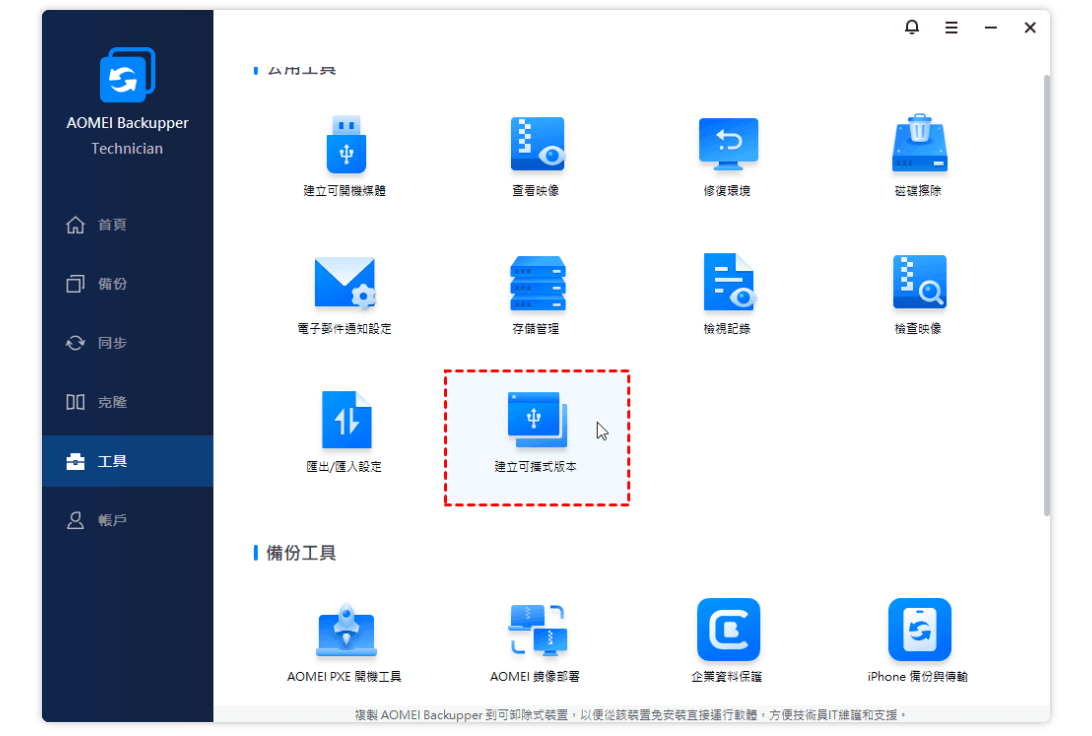Image resolution: width=1092 pixels, height=736 pixels.
Task: Click the 備份工具 section heading
Action: click(x=301, y=553)
